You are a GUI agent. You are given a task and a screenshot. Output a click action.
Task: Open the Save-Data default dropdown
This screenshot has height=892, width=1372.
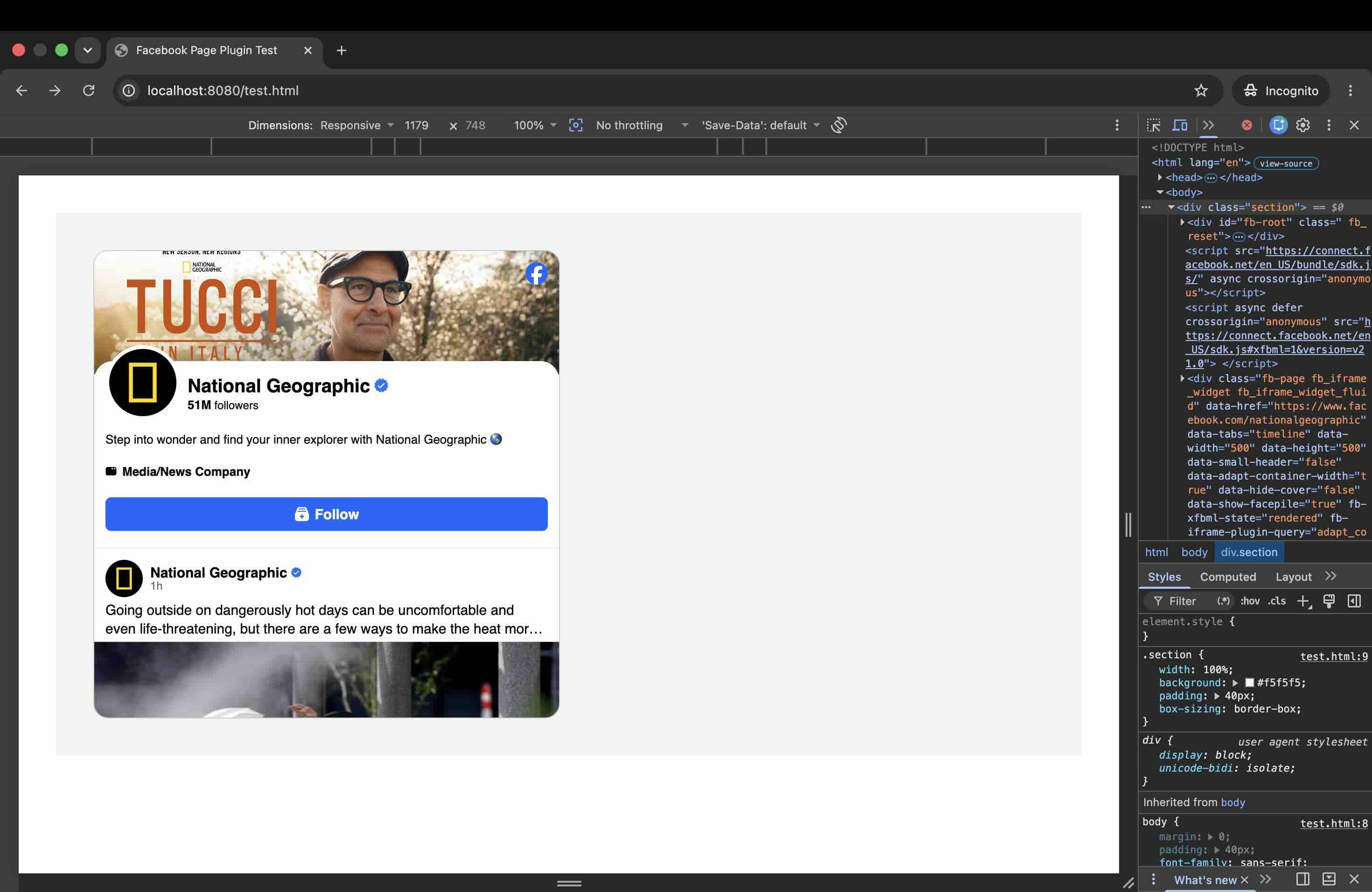[x=760, y=125]
